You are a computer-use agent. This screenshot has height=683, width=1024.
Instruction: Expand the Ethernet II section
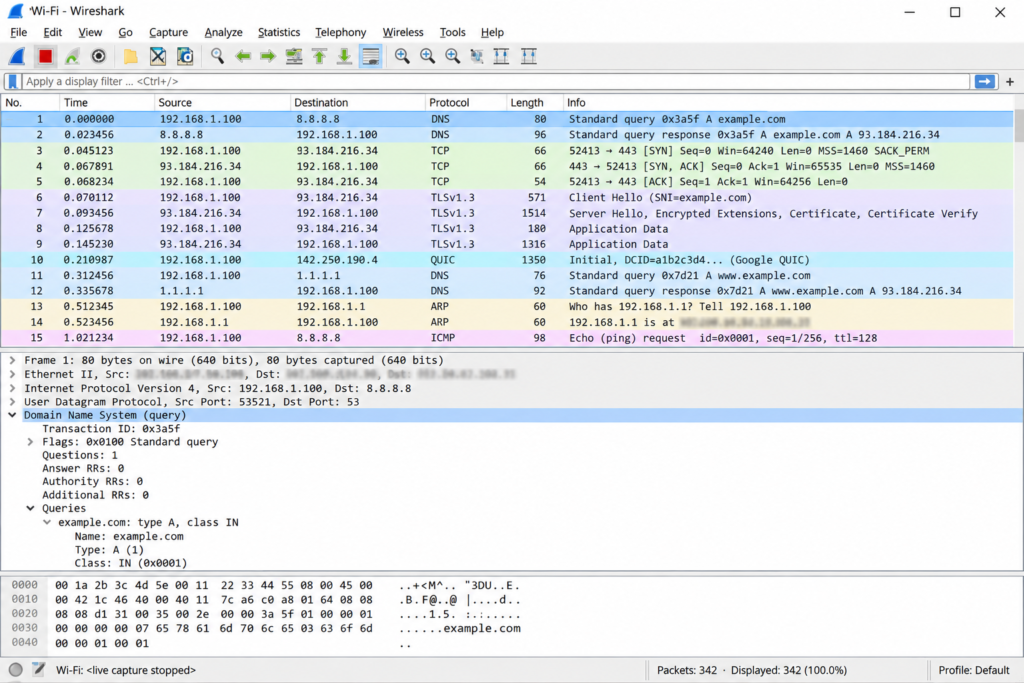click(x=12, y=374)
